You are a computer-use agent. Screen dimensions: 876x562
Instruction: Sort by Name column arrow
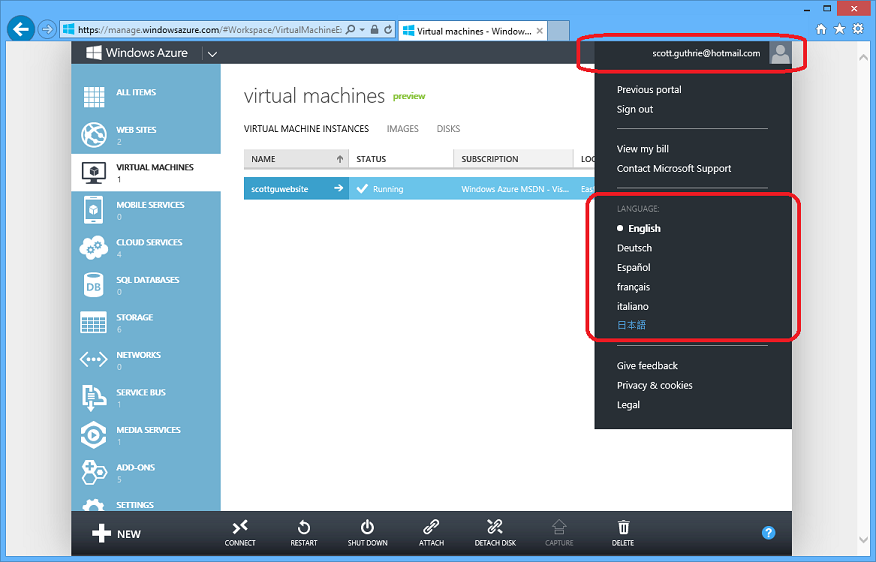pos(340,159)
